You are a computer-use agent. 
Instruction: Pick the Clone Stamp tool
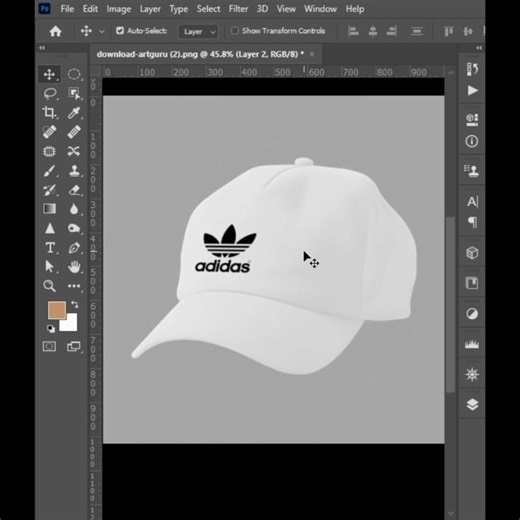pyautogui.click(x=74, y=171)
